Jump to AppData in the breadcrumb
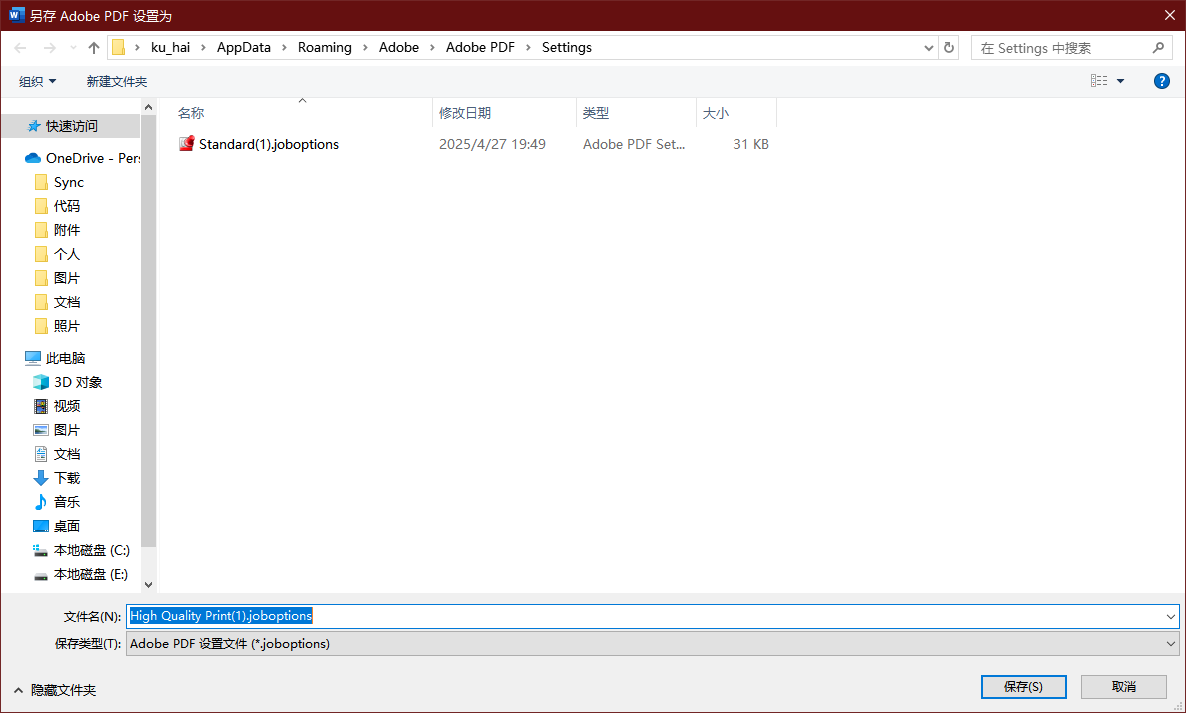The image size is (1186, 713). 244,47
